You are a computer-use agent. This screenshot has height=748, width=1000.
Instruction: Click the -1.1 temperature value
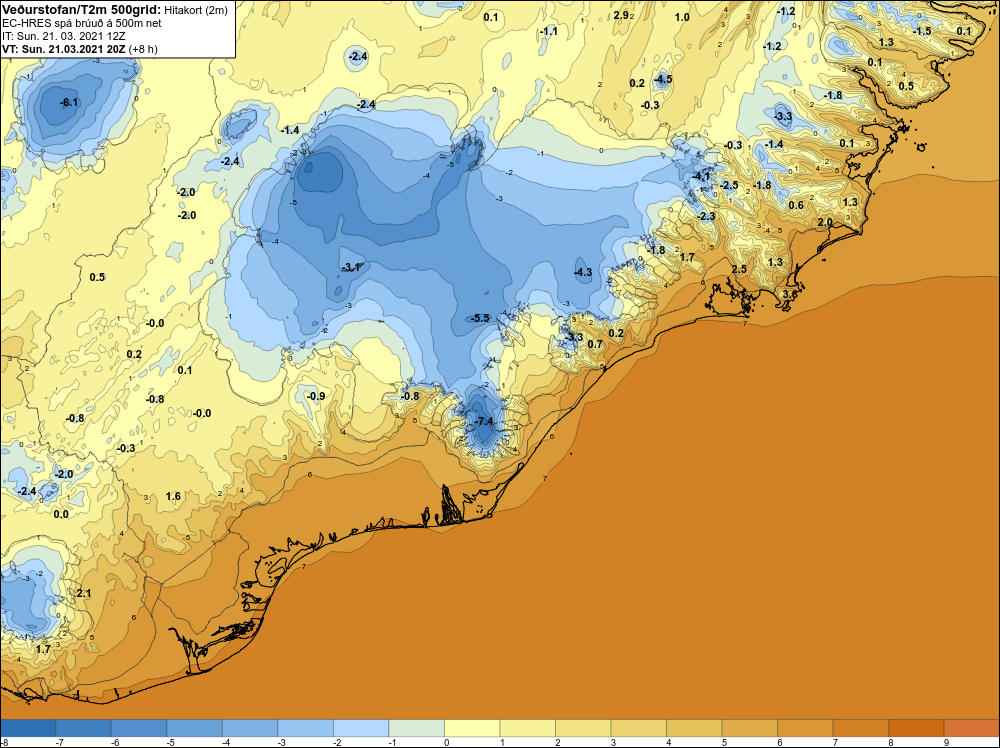tap(548, 31)
